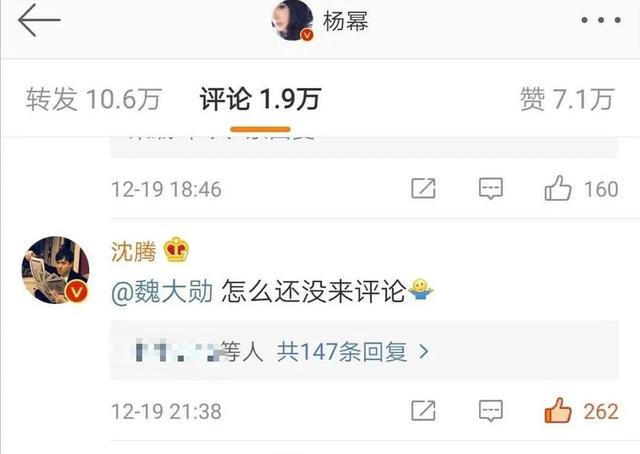Screen dimensions: 640x454
Task: Repost the 12-19 18:46 comment
Action: tap(423, 189)
